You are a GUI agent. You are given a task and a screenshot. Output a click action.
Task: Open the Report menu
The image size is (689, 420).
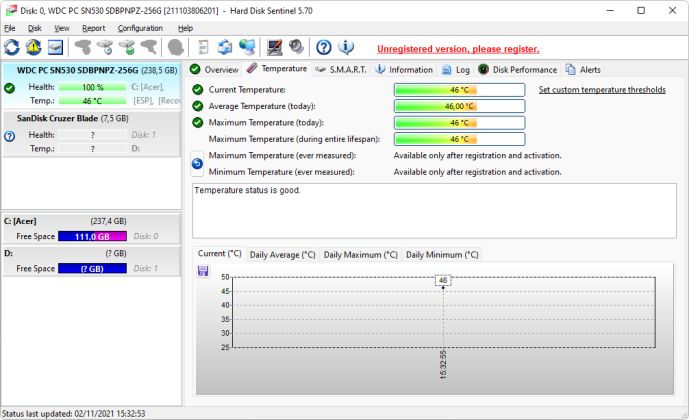(x=94, y=28)
